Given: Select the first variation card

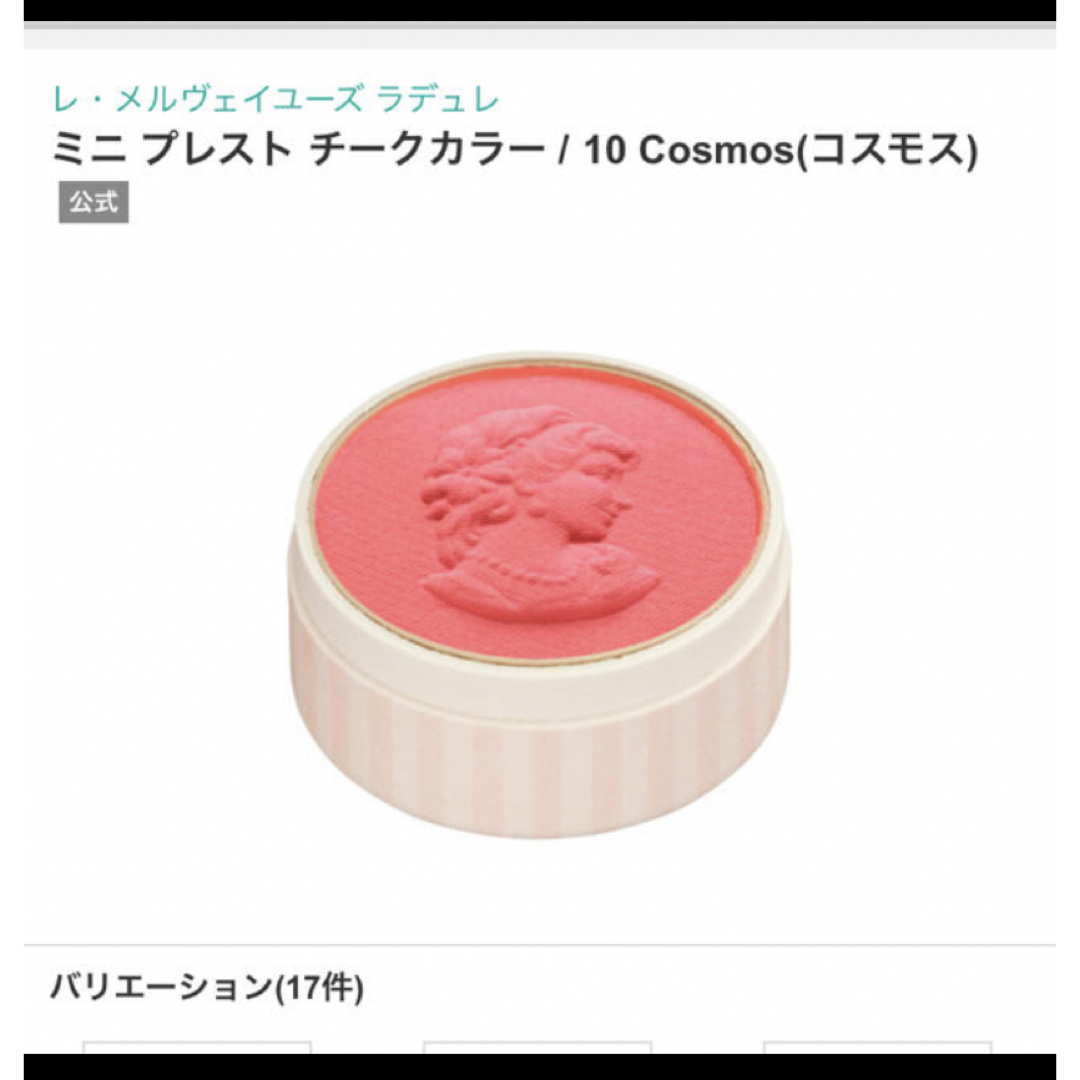Looking at the screenshot, I should (197, 1047).
